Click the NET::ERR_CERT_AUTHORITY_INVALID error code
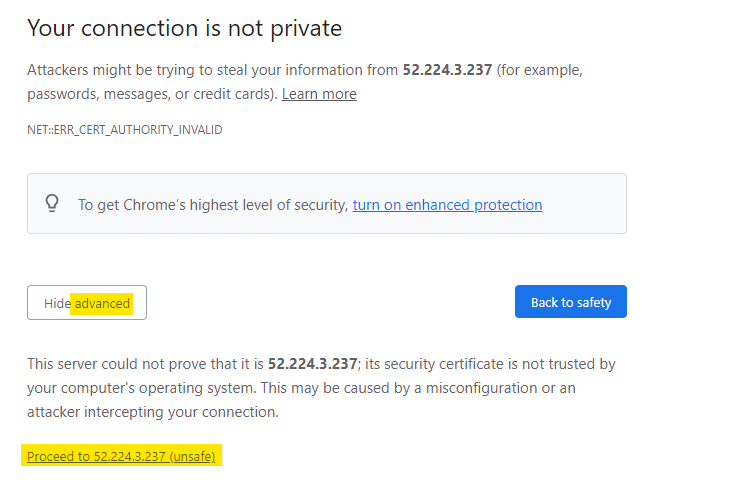Screen dimensions: 734x483 125,130
